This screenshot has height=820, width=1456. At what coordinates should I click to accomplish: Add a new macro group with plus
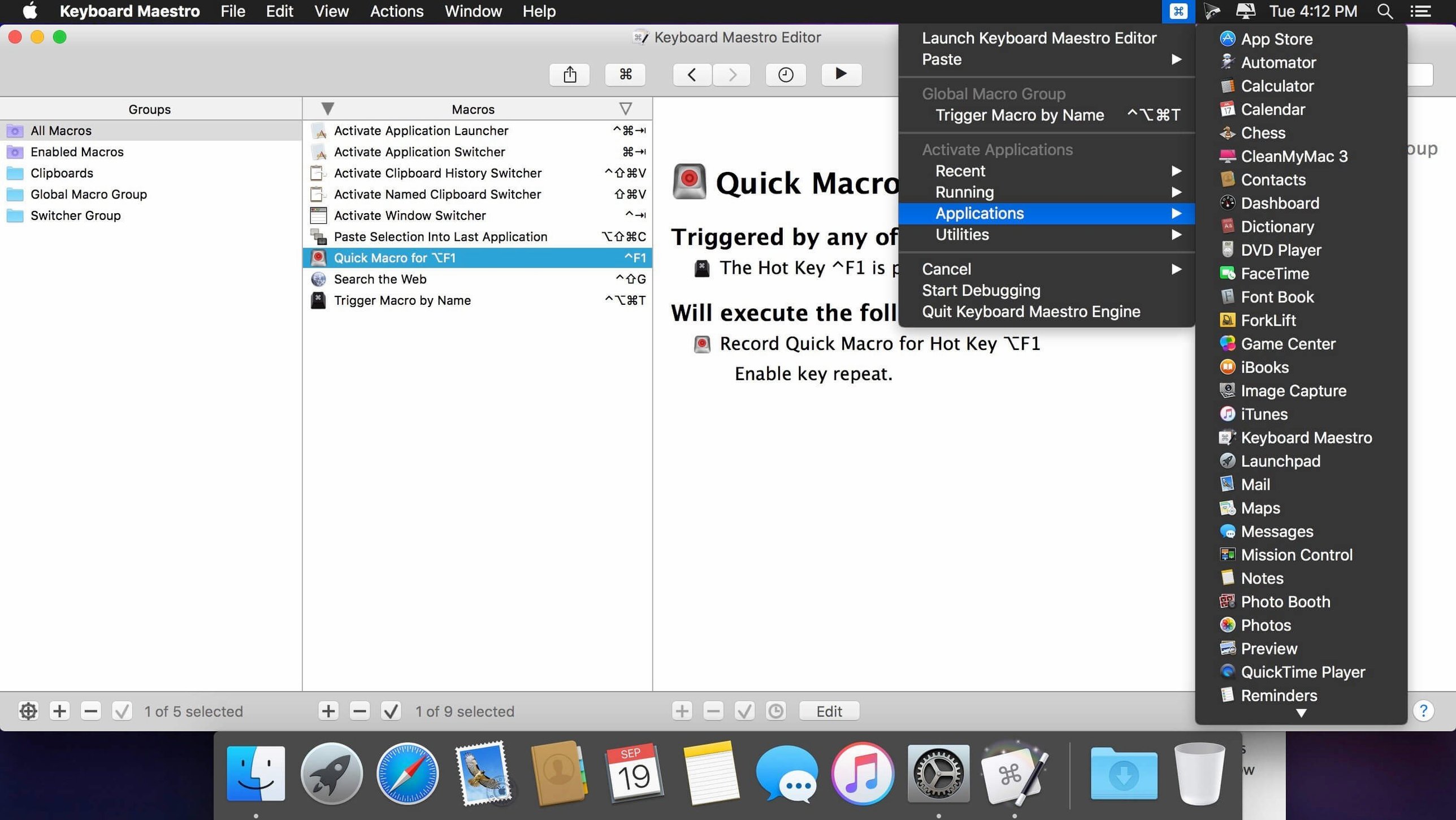59,711
